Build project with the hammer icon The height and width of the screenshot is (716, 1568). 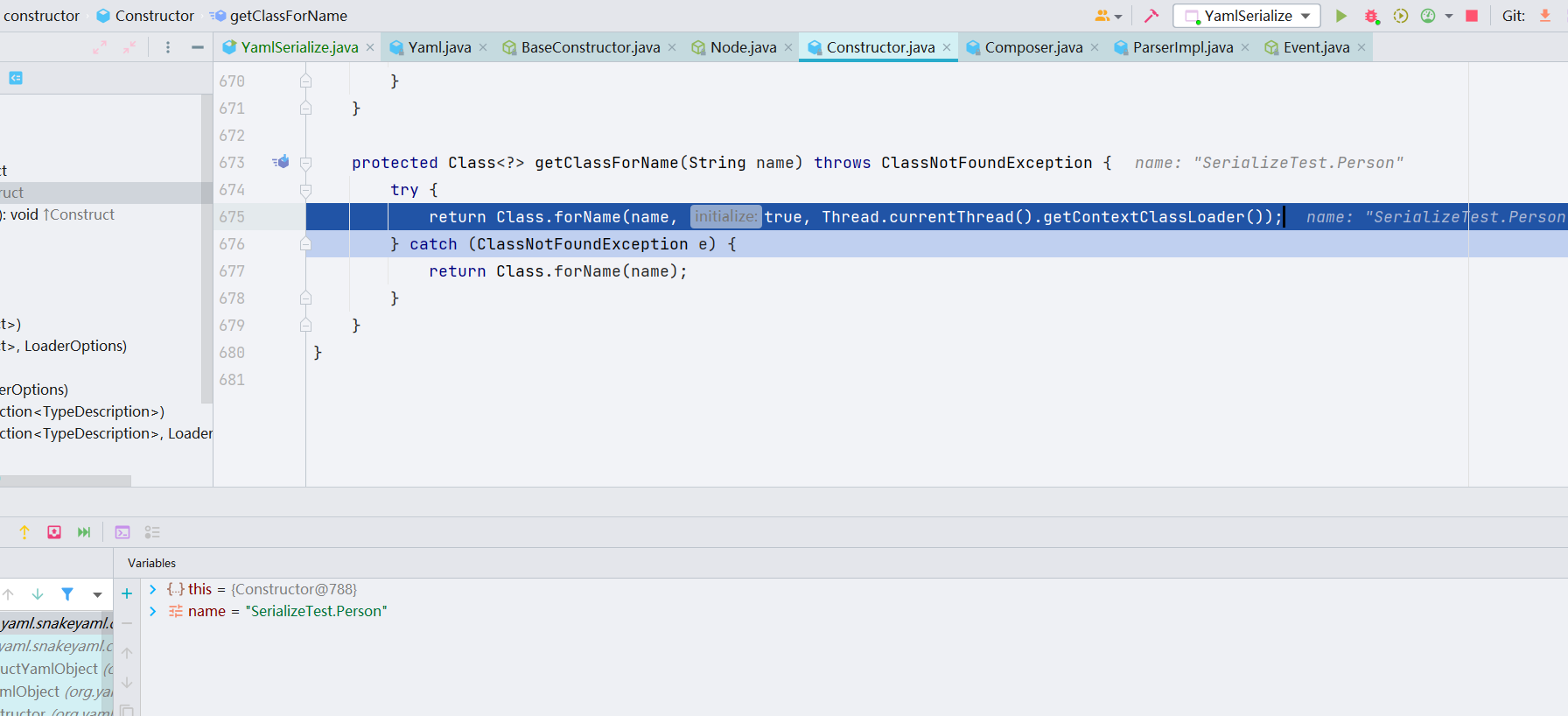1151,16
